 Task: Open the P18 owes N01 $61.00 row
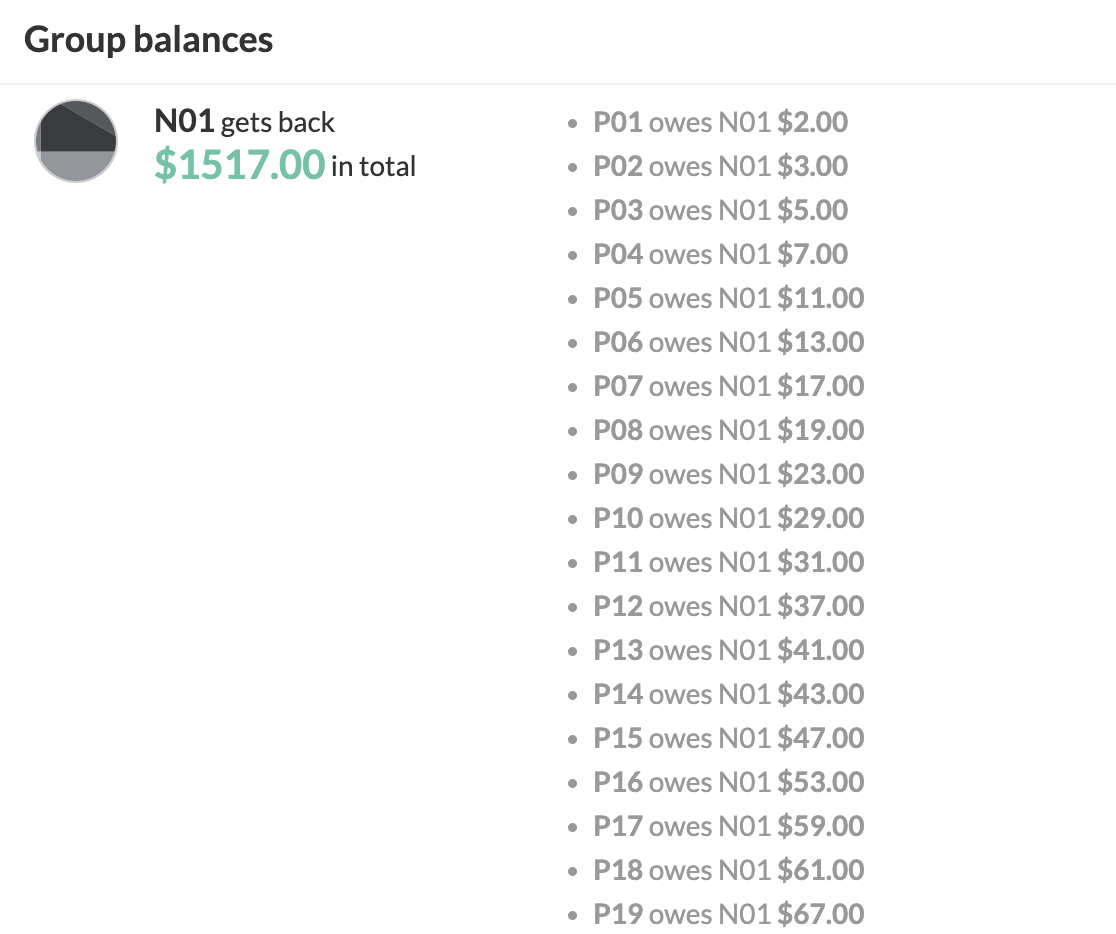(728, 871)
